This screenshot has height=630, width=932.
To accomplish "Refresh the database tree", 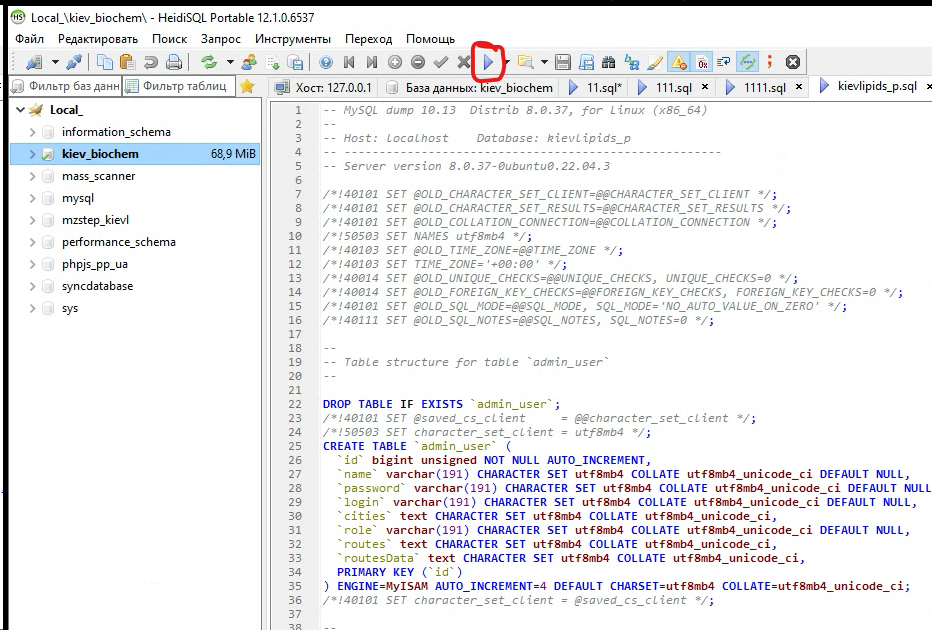I will pos(207,61).
